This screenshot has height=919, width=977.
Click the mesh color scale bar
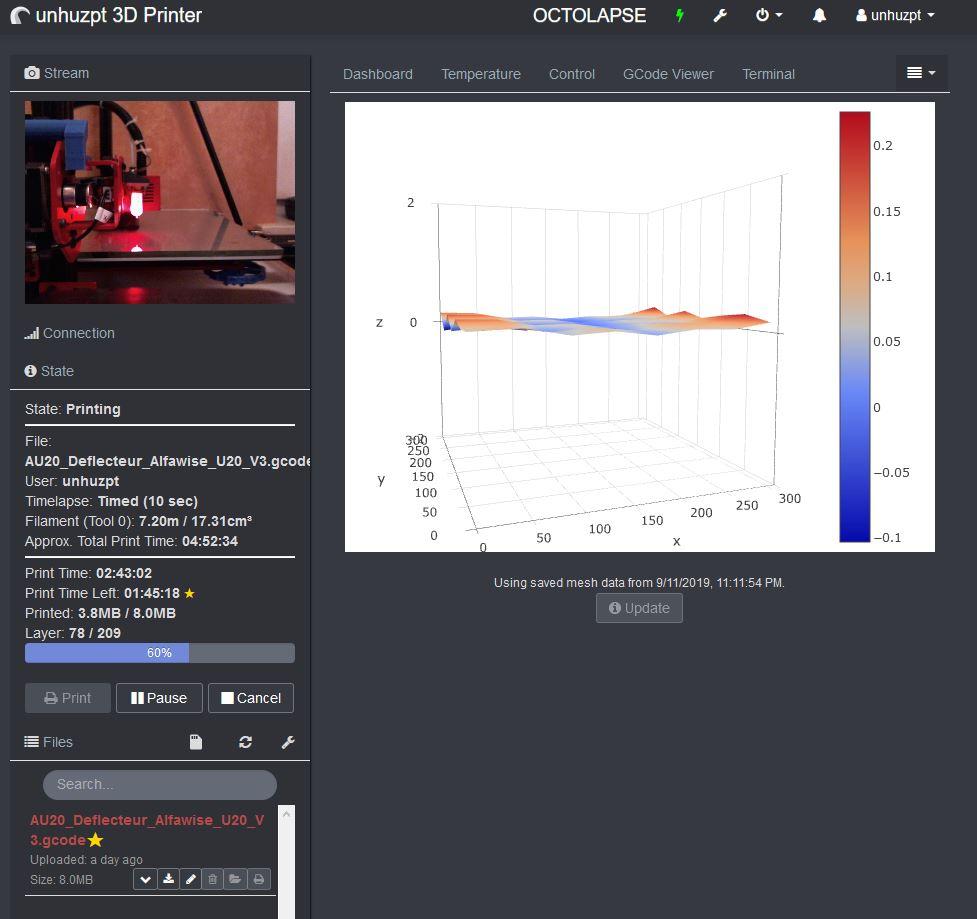tap(854, 326)
